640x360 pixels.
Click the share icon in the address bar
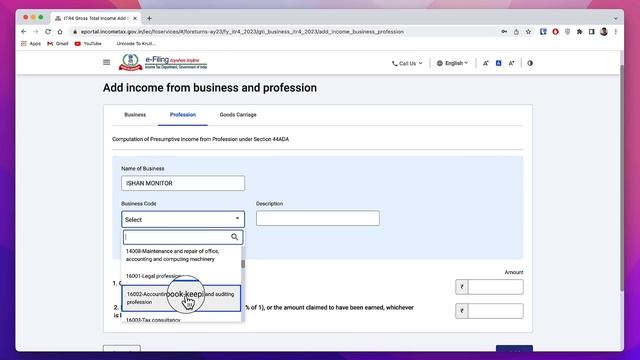point(516,31)
